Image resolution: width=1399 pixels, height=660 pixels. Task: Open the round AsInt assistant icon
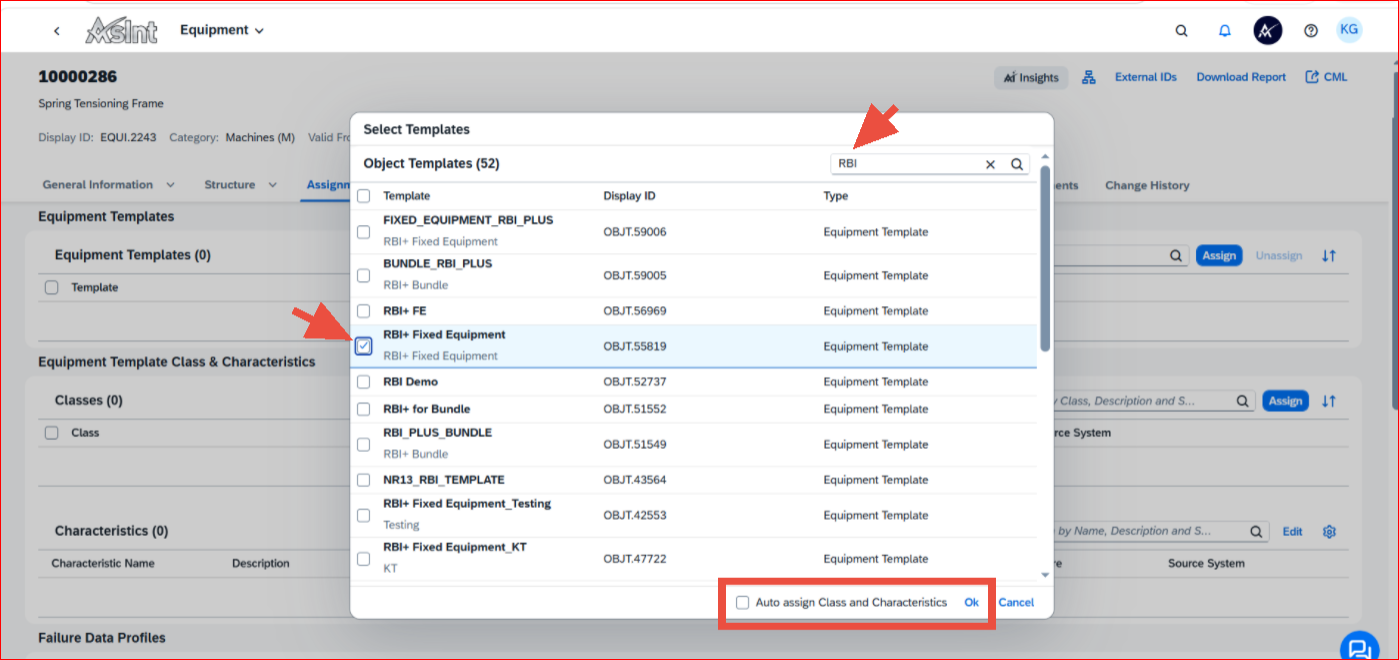pos(1268,30)
